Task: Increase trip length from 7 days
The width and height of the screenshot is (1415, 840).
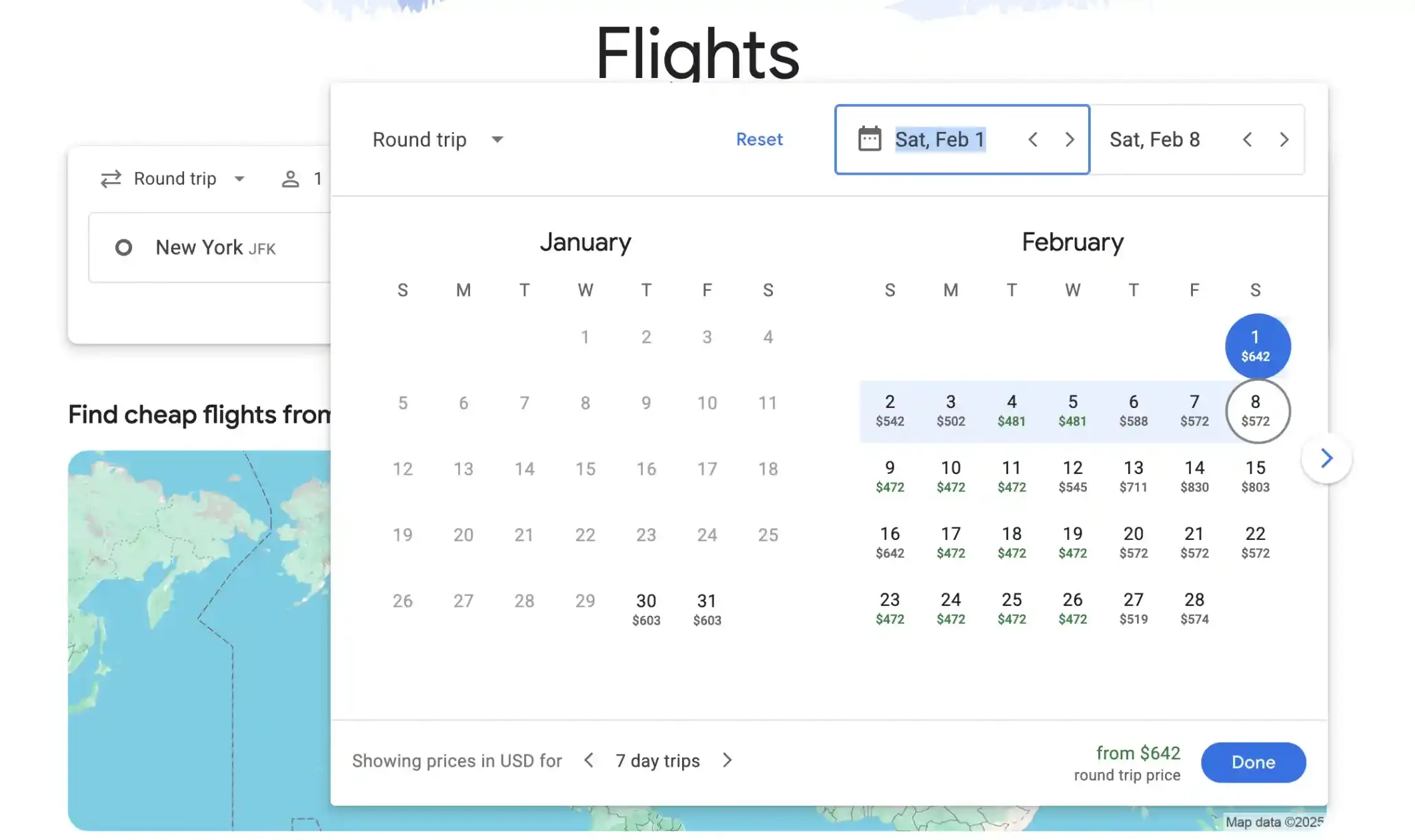Action: 728,761
